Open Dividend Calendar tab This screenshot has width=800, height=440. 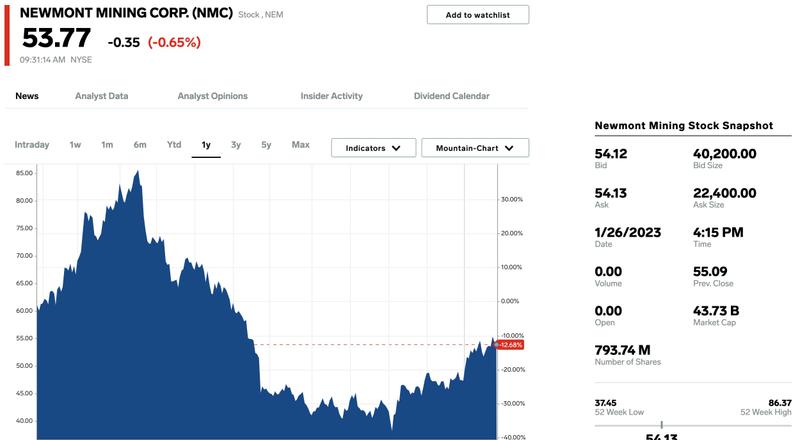(x=452, y=96)
